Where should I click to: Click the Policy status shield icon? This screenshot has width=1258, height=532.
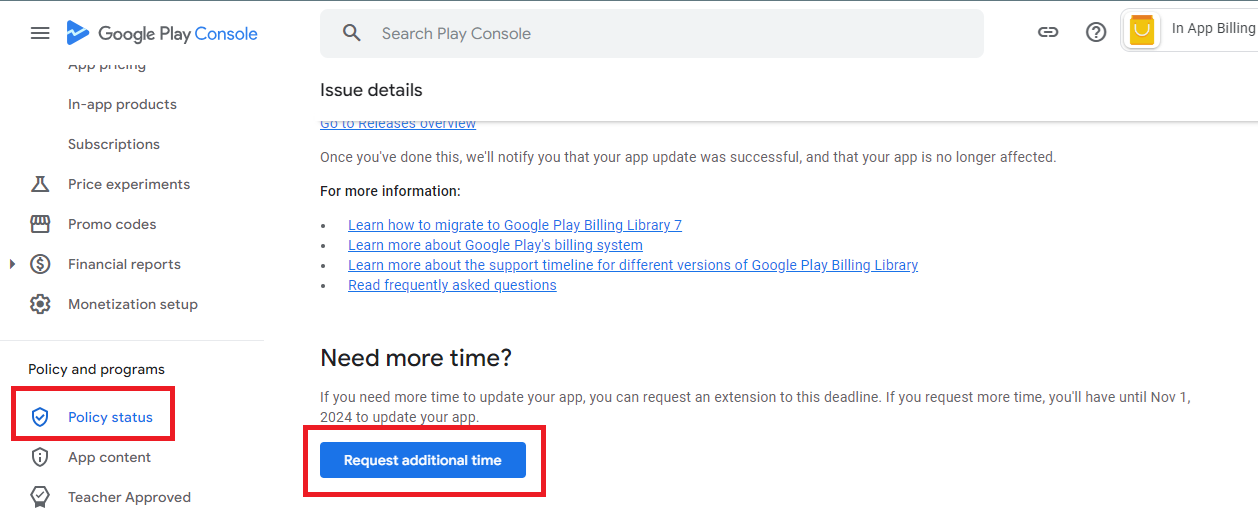40,417
